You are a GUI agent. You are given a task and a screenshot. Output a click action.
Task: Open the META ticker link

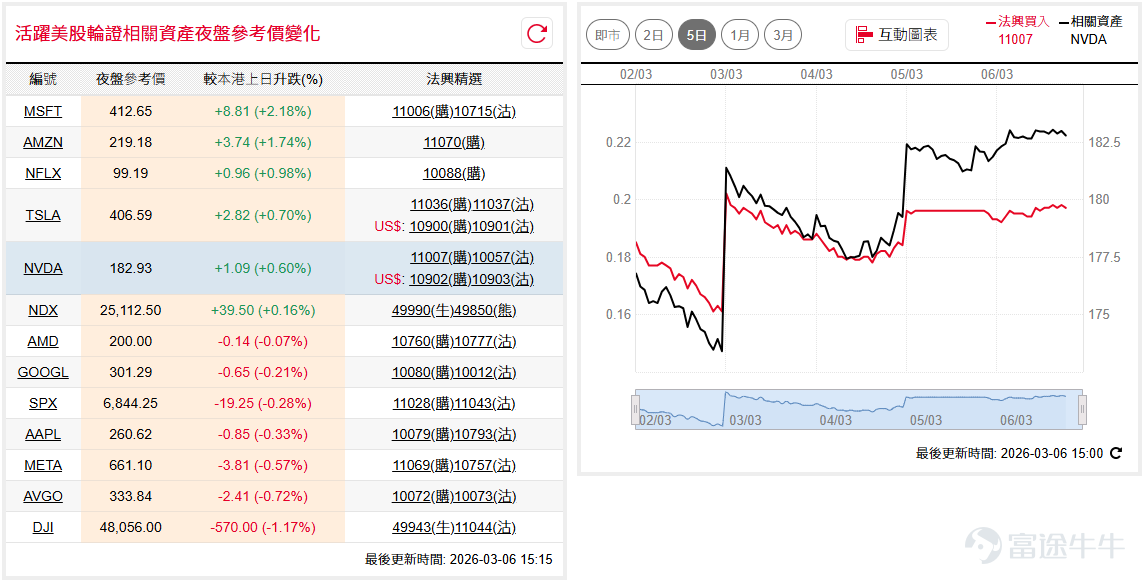[x=43, y=465]
